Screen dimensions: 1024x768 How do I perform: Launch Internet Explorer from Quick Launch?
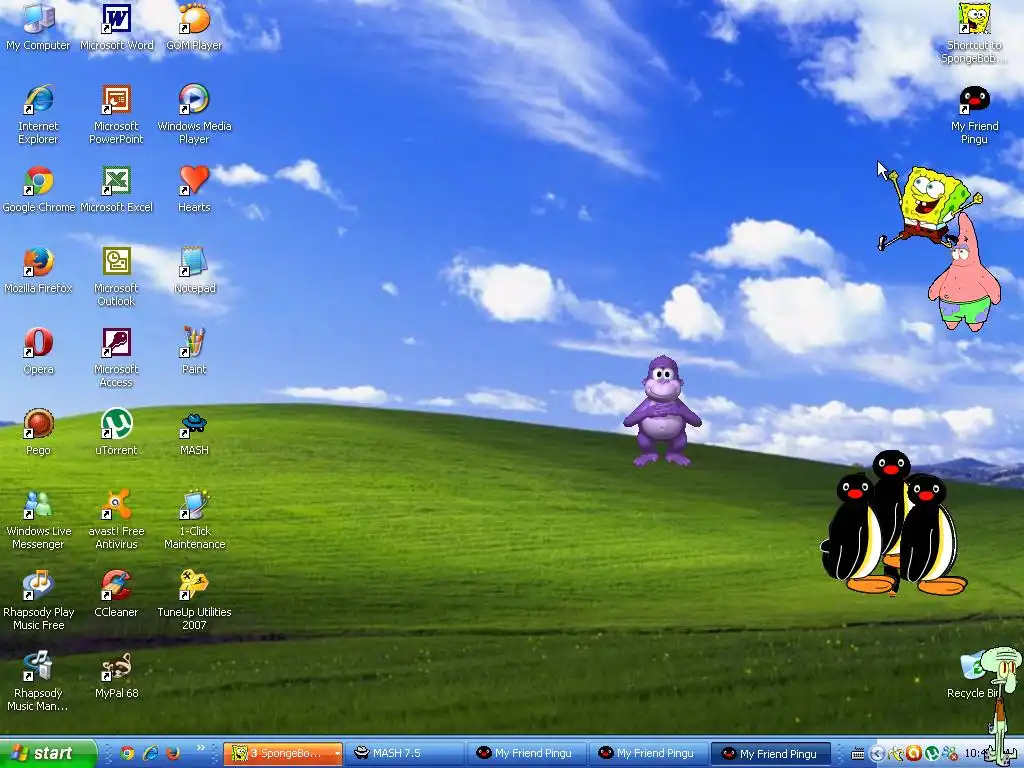[150, 753]
